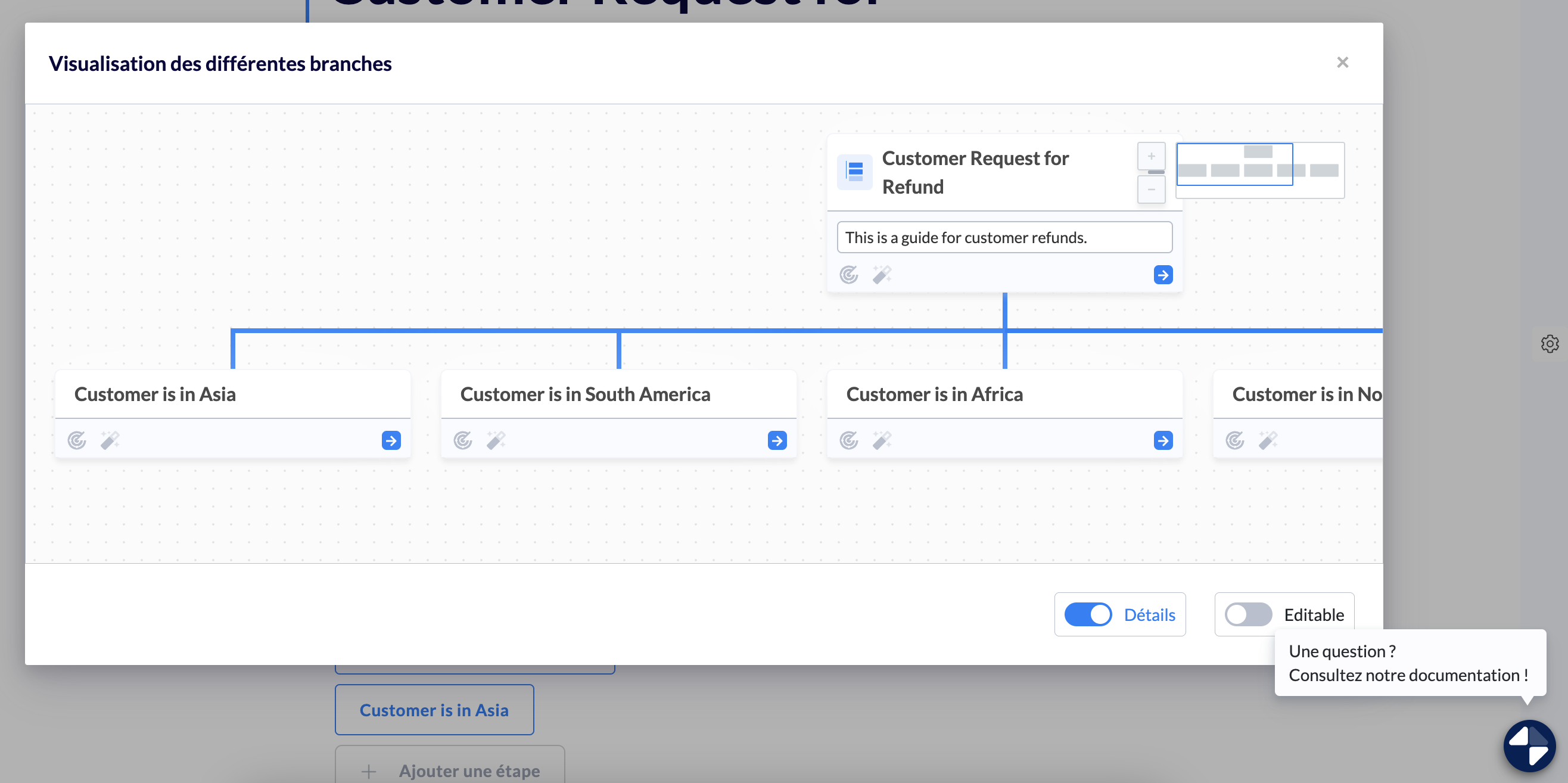The height and width of the screenshot is (783, 1568).
Task: Open the help chat widget button
Action: tap(1529, 745)
